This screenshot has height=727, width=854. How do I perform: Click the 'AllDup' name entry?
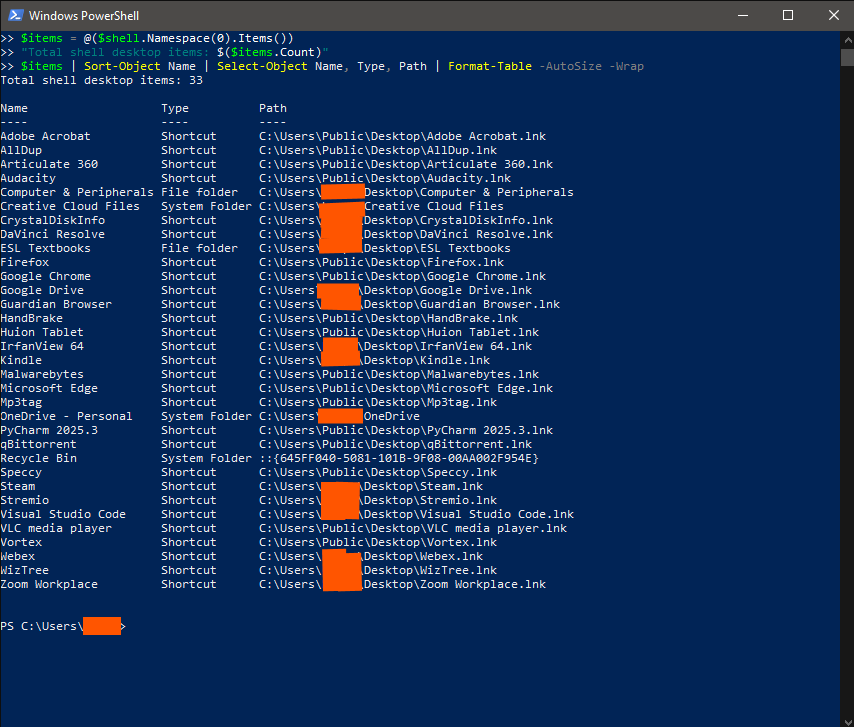(x=21, y=150)
